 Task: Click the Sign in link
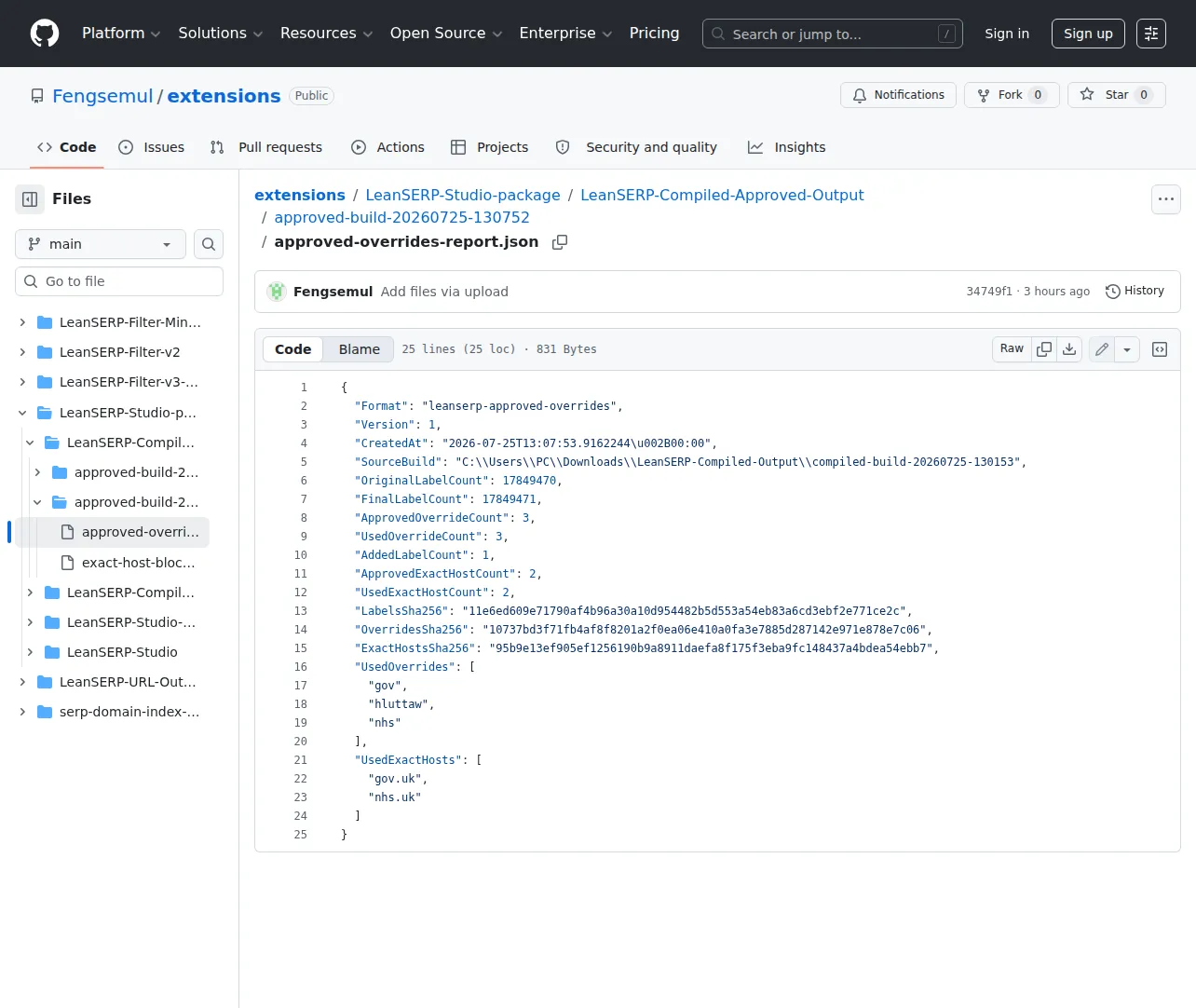click(1007, 34)
